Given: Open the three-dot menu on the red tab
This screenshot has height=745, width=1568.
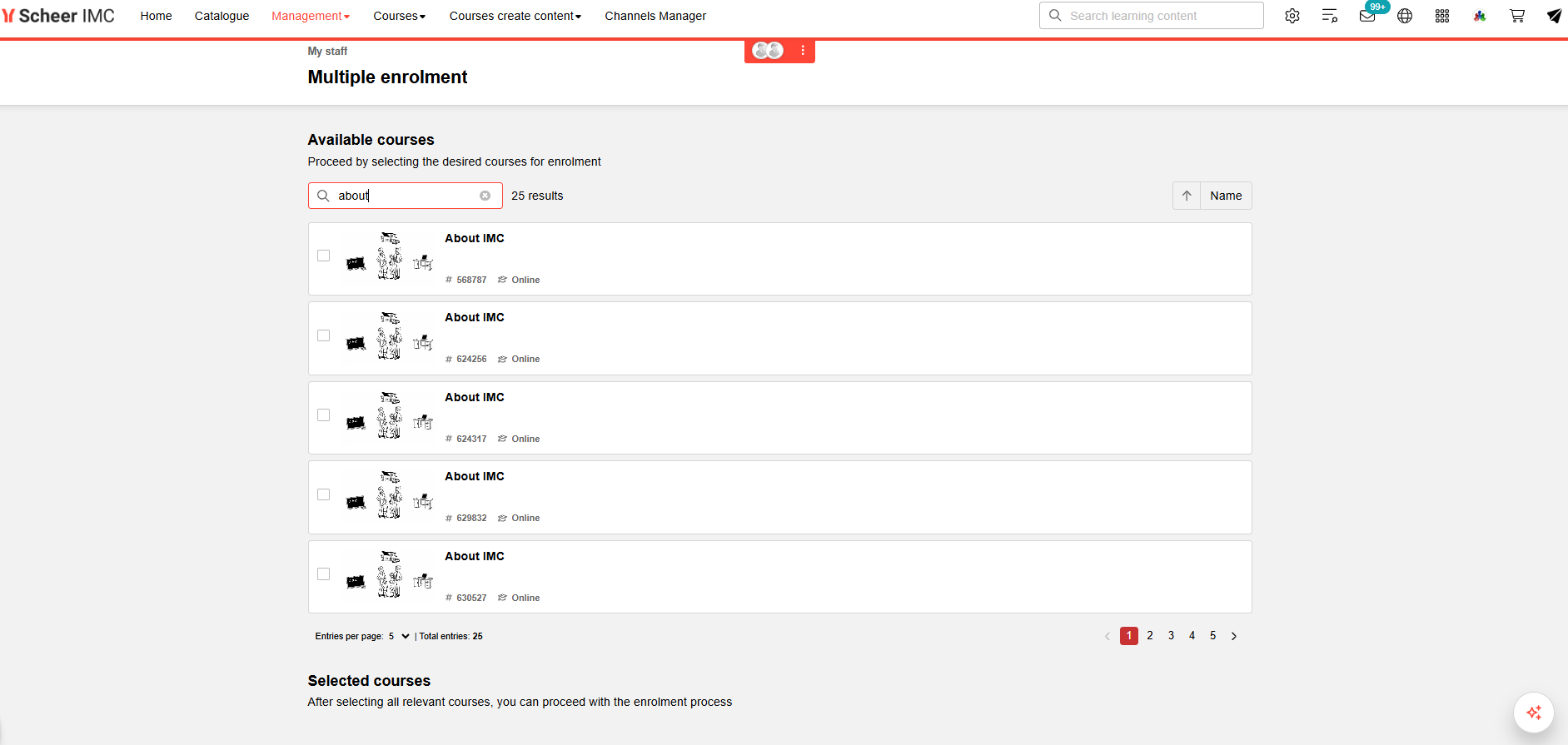Looking at the screenshot, I should click(x=803, y=51).
